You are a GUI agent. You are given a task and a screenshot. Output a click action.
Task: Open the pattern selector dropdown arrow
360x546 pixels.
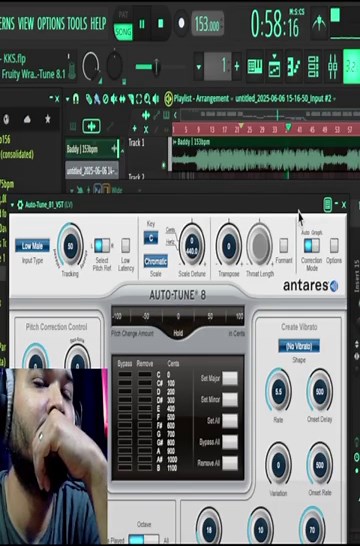[199, 66]
